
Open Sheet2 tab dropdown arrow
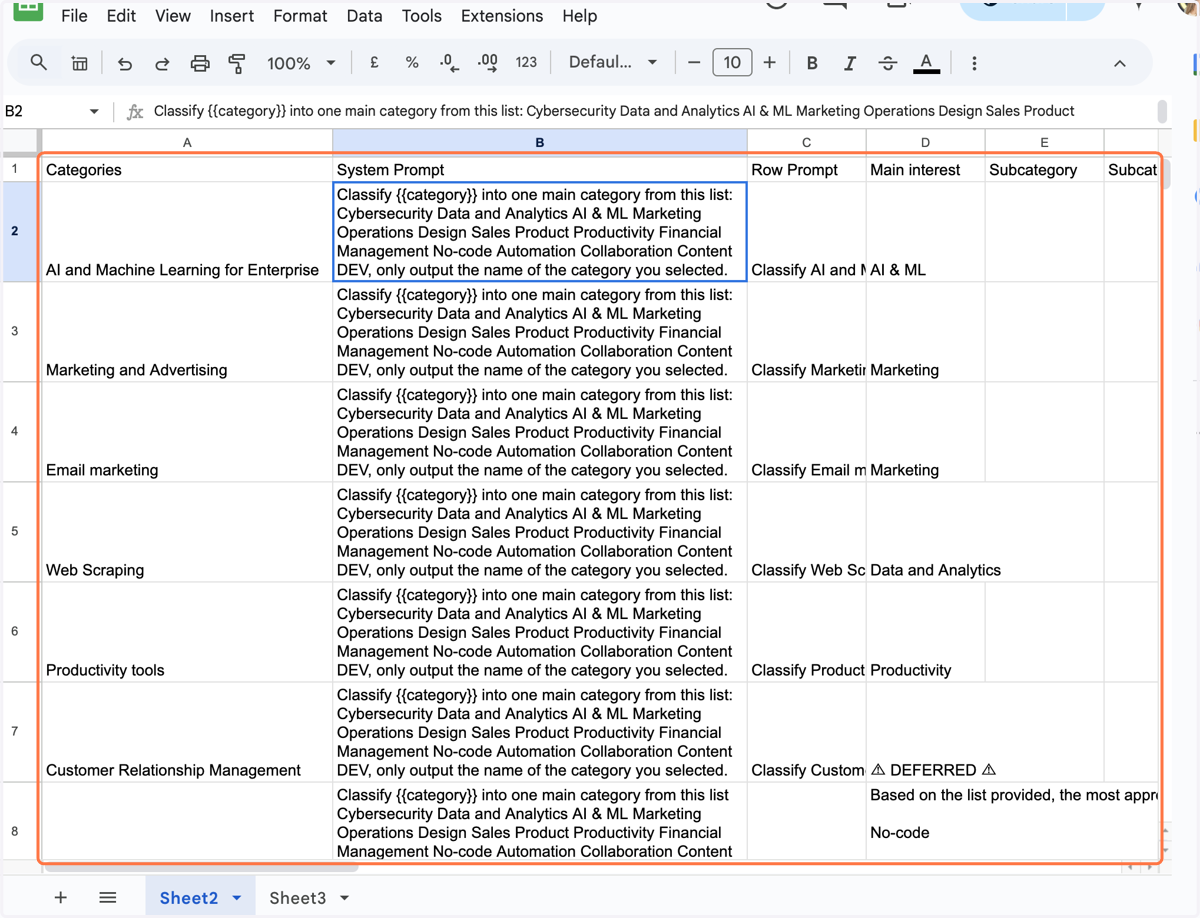[237, 898]
